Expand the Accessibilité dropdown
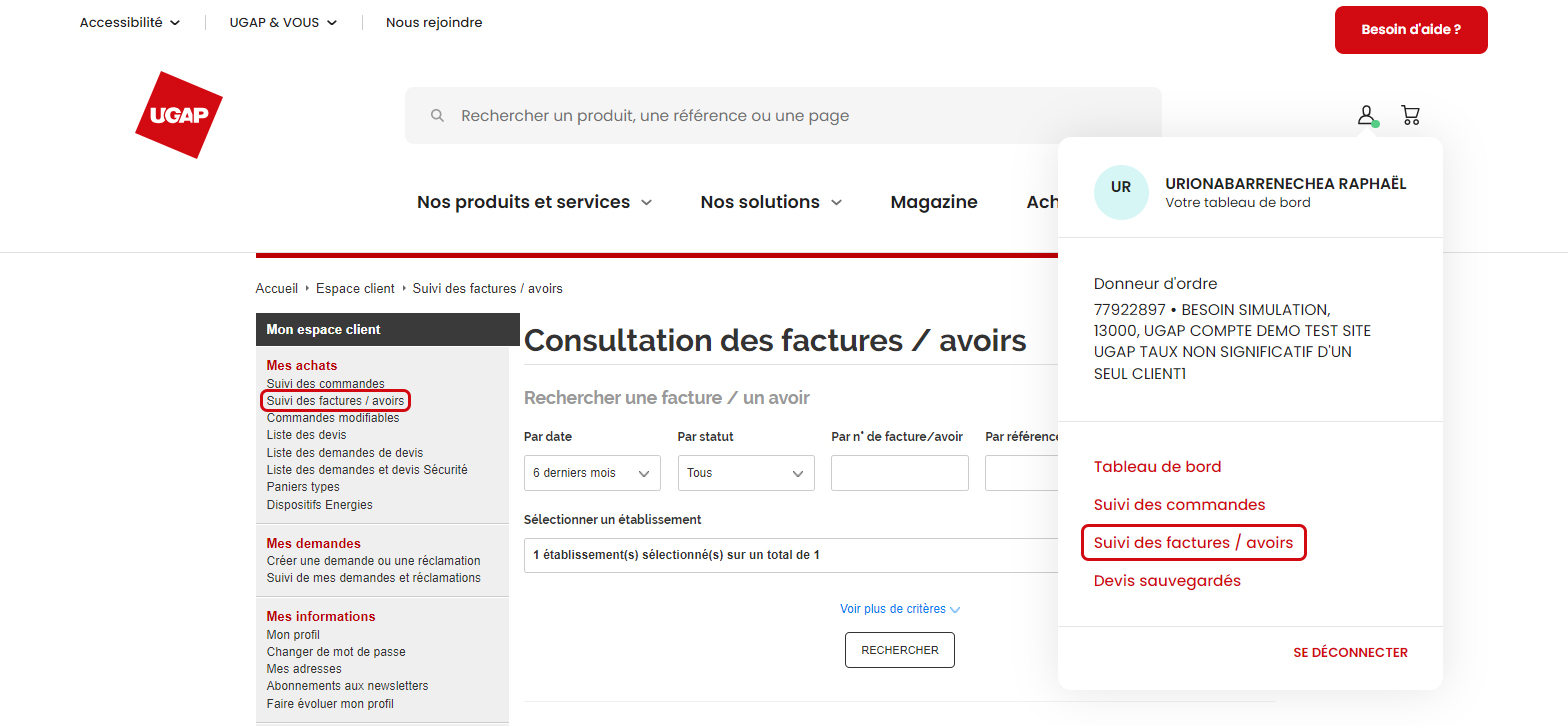Viewport: 1568px width, 726px height. pyautogui.click(x=130, y=22)
